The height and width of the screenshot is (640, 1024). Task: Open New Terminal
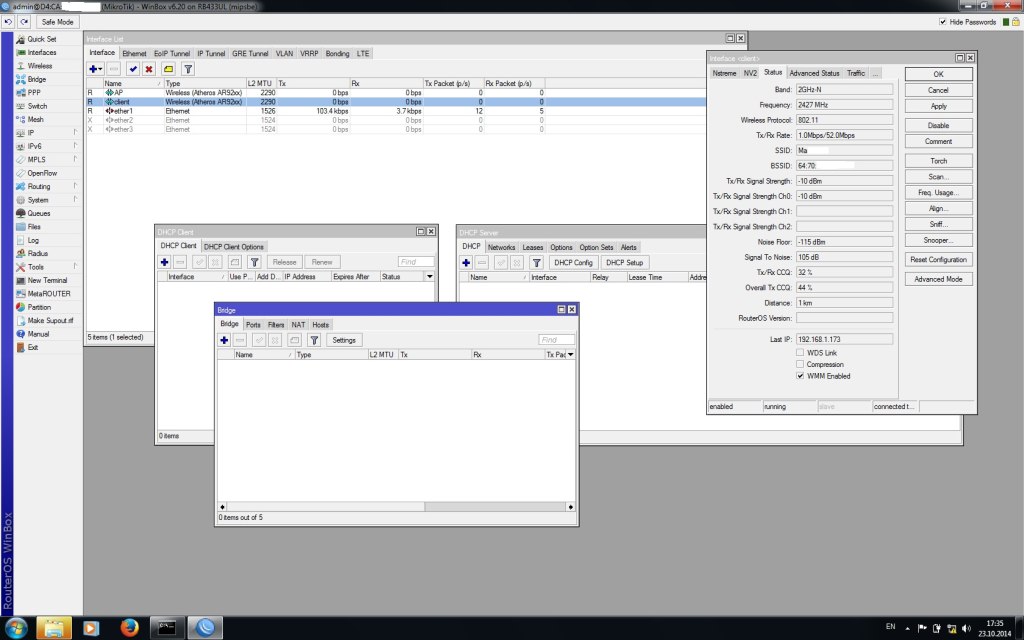[x=47, y=280]
